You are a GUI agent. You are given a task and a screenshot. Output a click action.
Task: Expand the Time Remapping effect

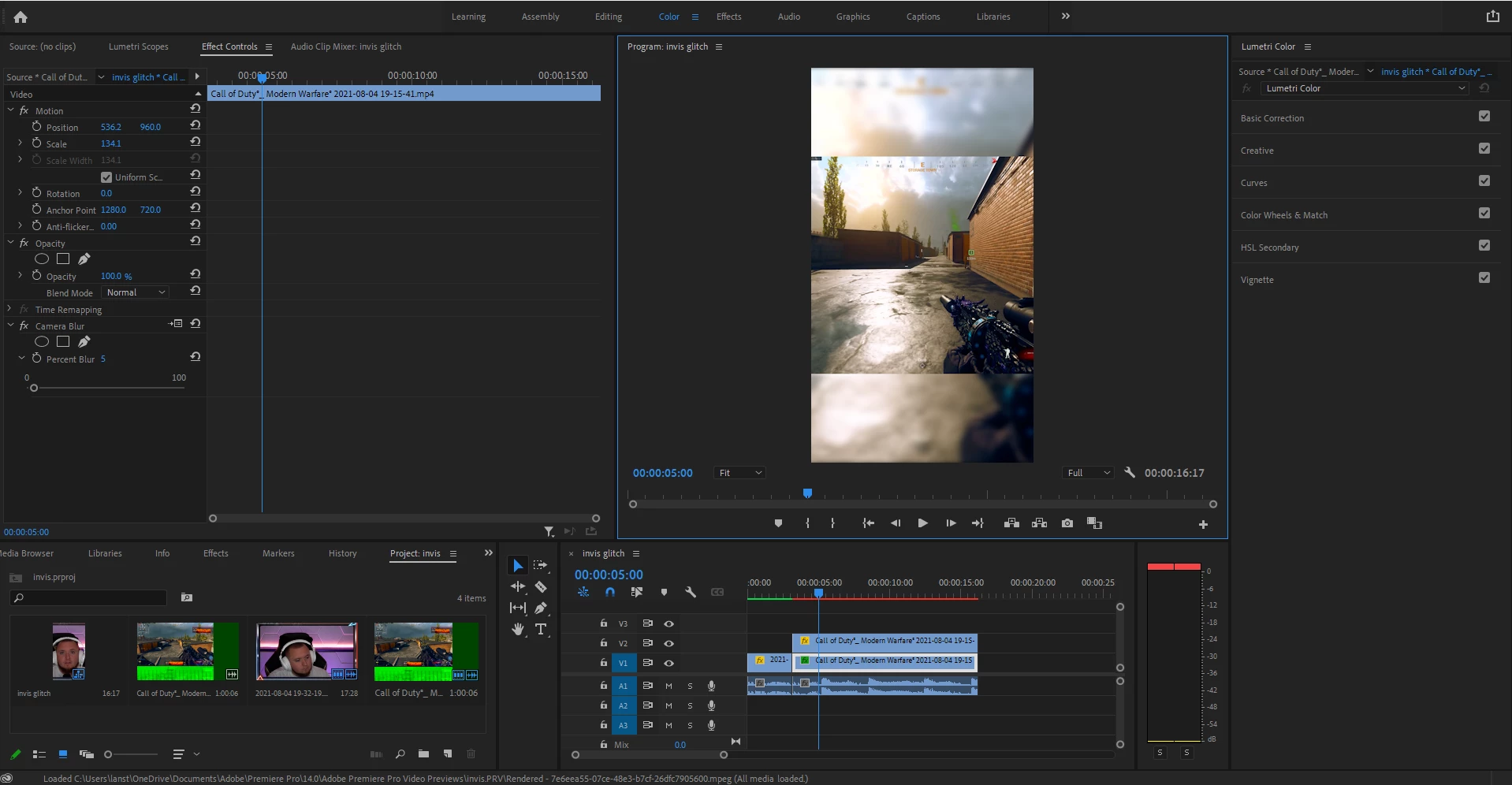(x=9, y=309)
